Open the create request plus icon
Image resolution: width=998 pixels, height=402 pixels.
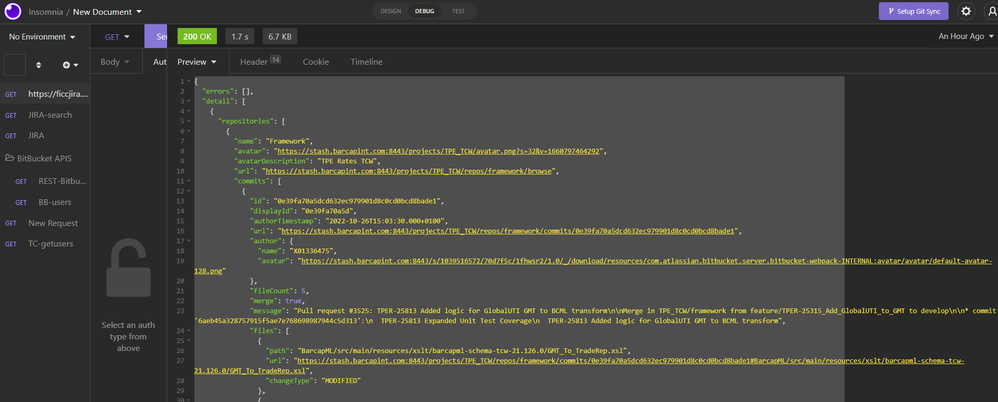click(x=67, y=65)
